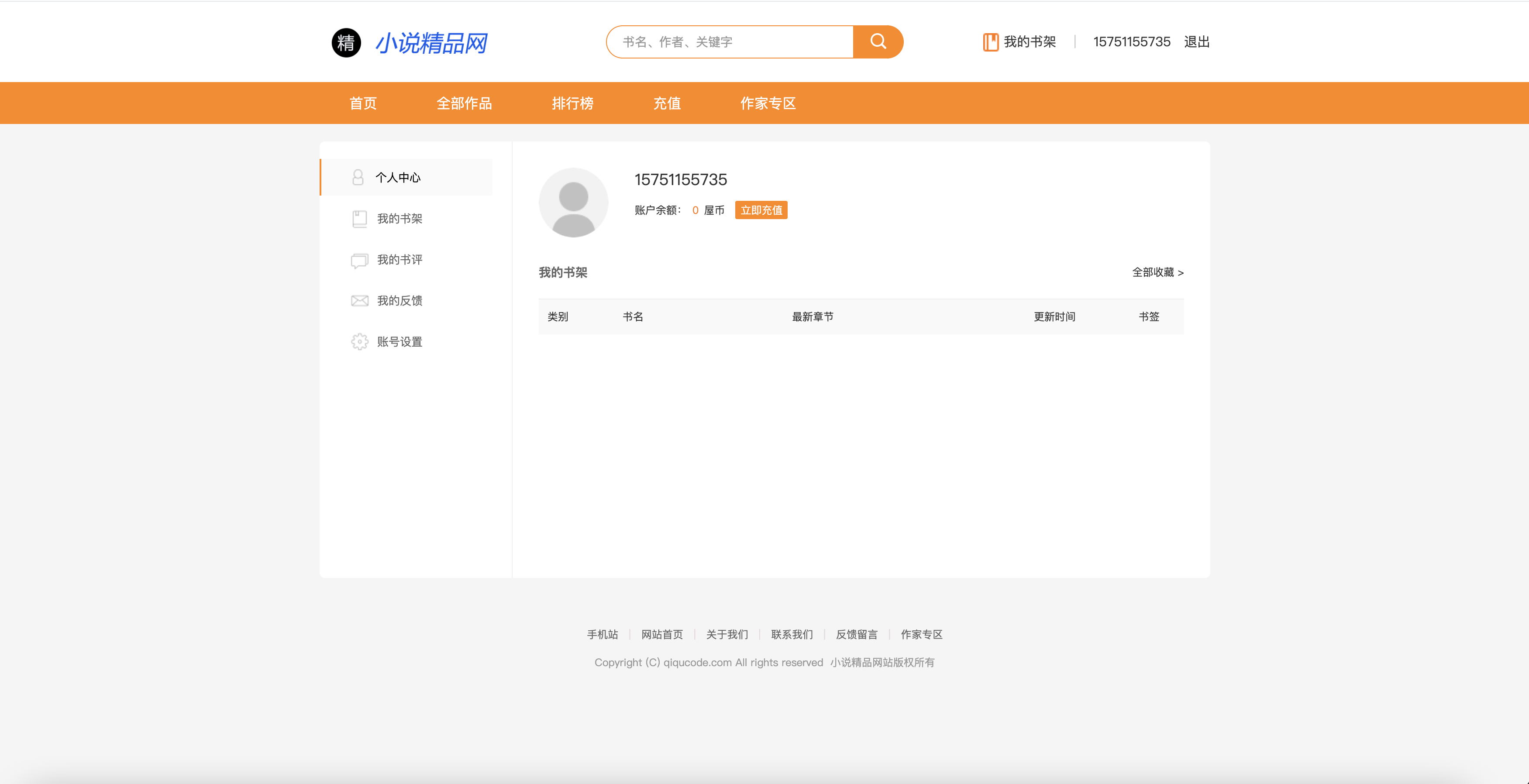The image size is (1529, 784).
Task: Click the search box for book titles
Action: coord(730,42)
